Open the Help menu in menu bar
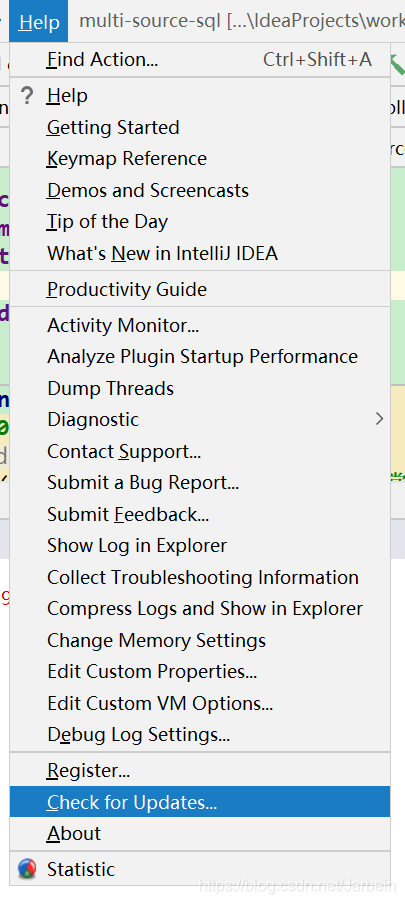405x904 pixels. [x=39, y=22]
